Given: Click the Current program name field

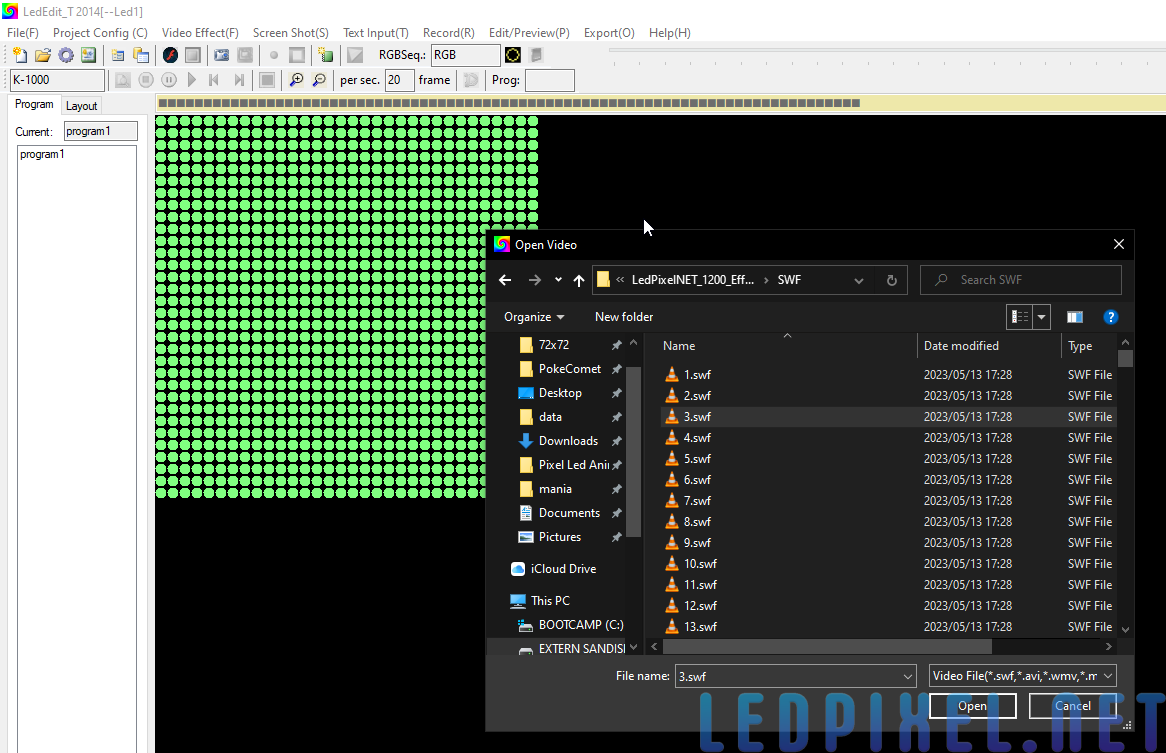Looking at the screenshot, I should (100, 131).
